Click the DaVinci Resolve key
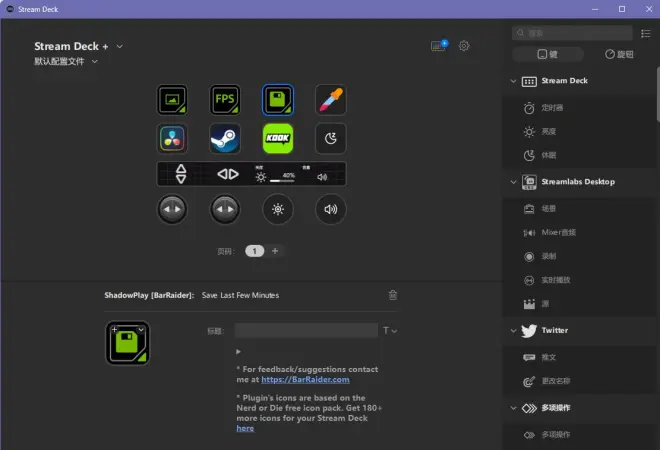The image size is (660, 450). 172,138
